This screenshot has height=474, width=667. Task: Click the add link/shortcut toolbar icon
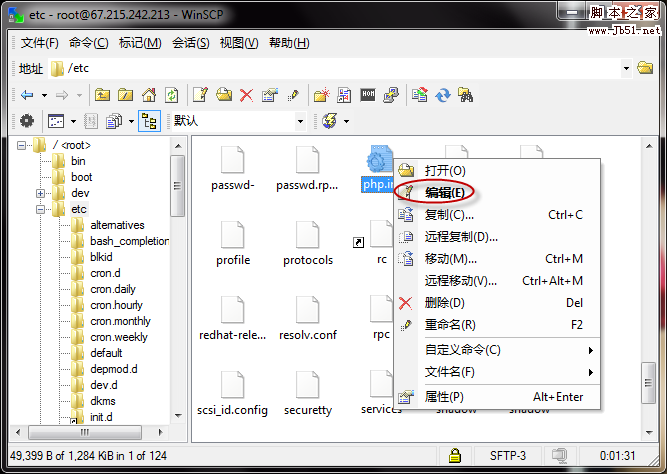(344, 95)
